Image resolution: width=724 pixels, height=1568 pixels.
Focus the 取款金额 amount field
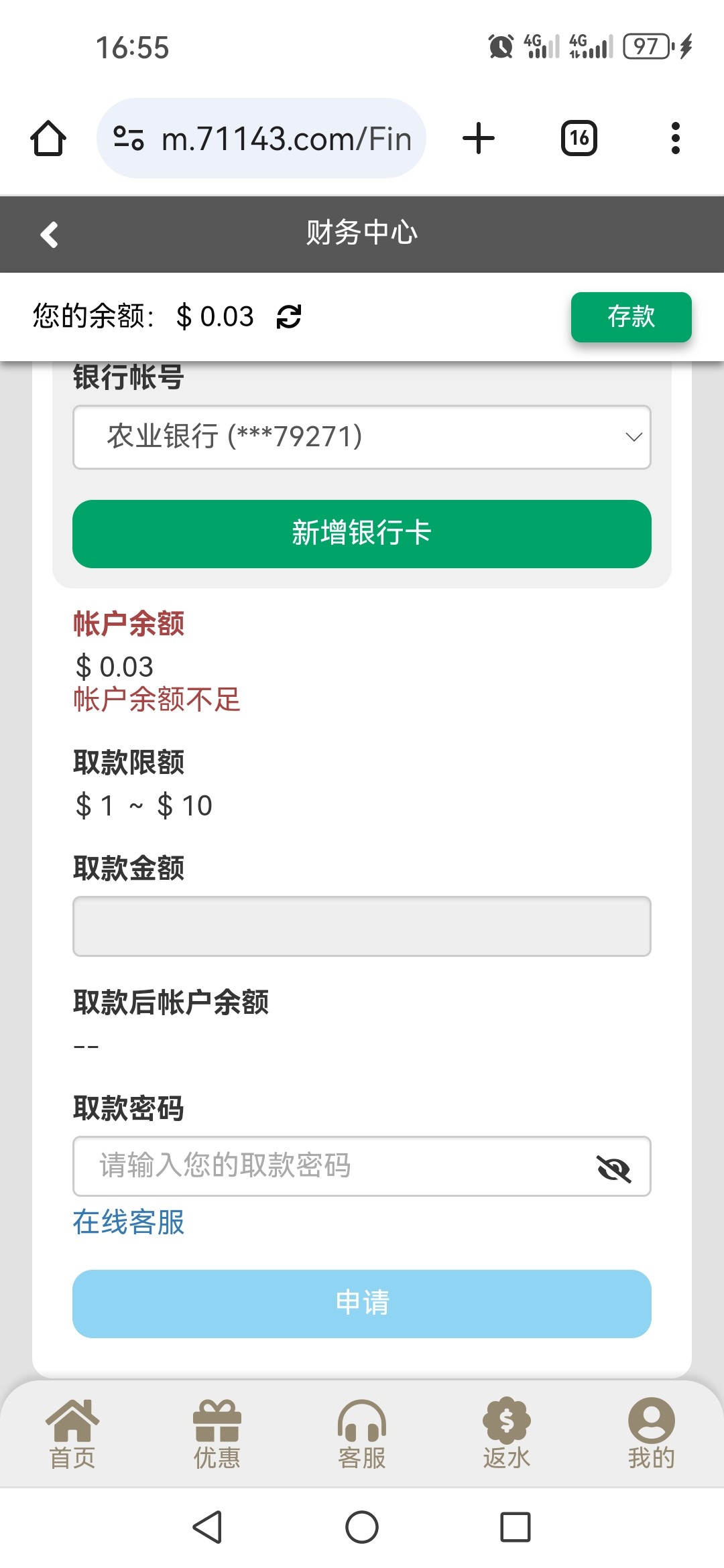click(362, 926)
